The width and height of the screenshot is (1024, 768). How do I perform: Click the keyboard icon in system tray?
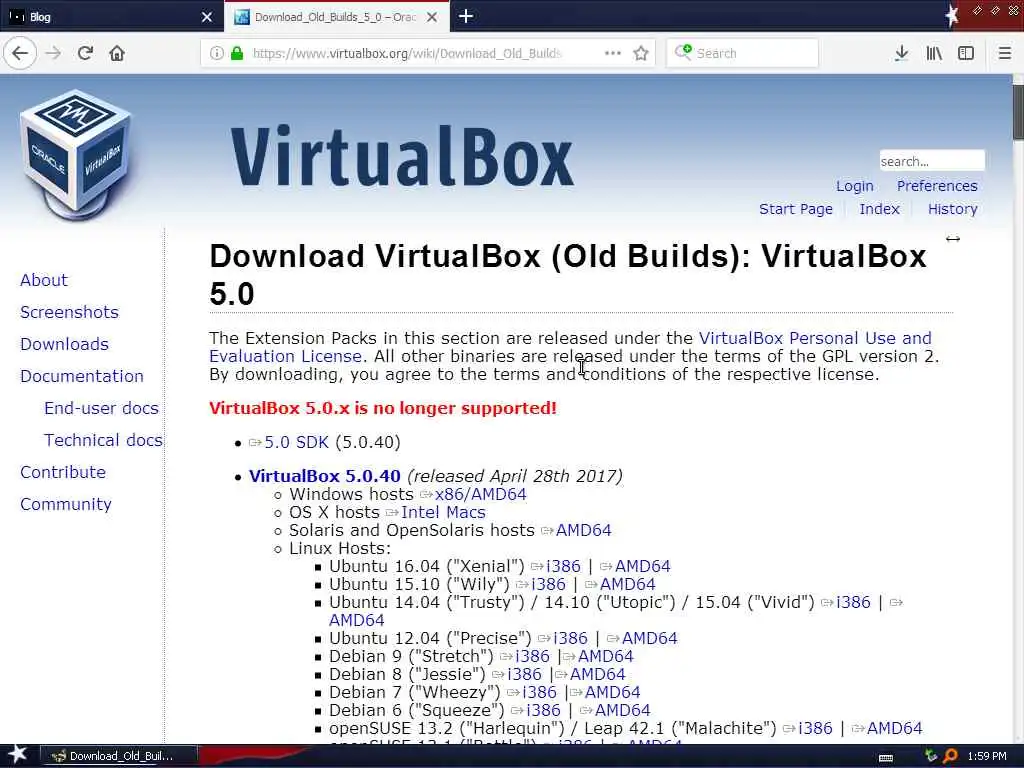tap(886, 757)
